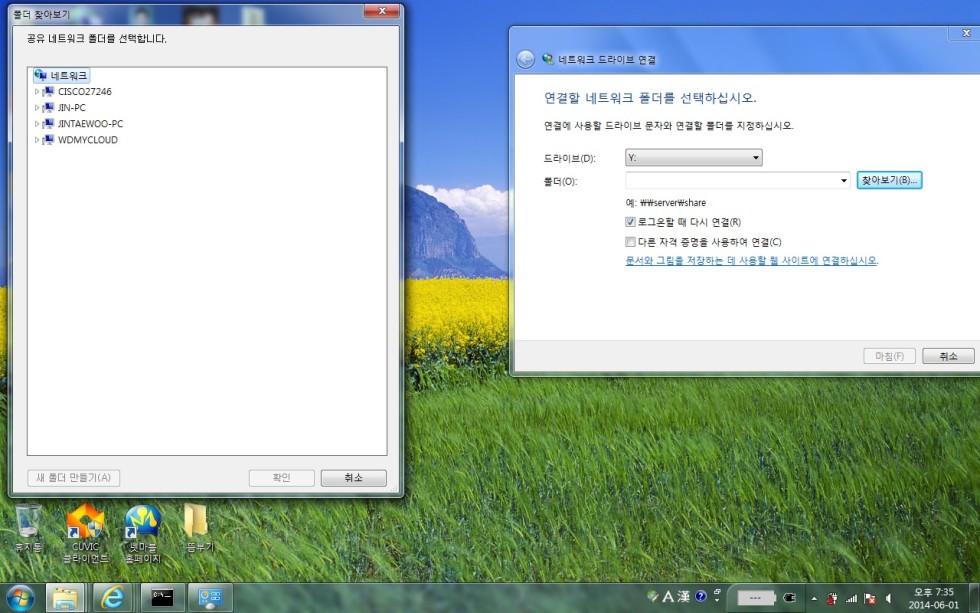The width and height of the screenshot is (980, 613).
Task: Select JINTAEWOO-PC in the network tree
Action: (90, 124)
